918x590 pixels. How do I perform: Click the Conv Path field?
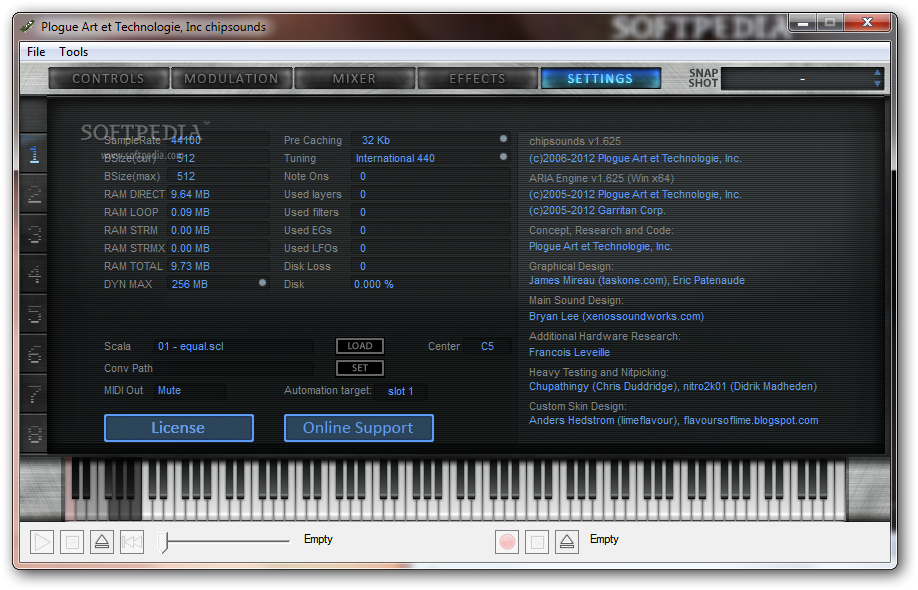tap(233, 368)
